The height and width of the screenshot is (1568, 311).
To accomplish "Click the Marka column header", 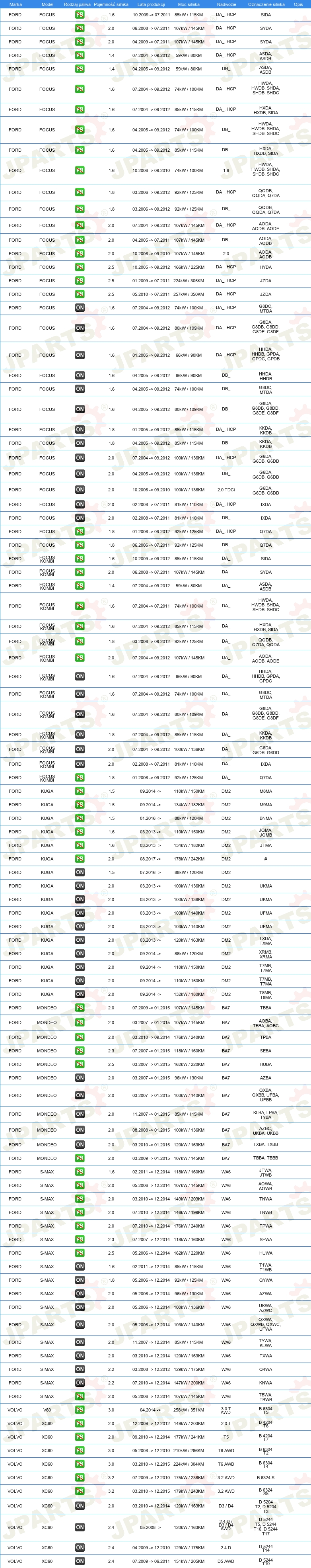I will tap(15, 4).
